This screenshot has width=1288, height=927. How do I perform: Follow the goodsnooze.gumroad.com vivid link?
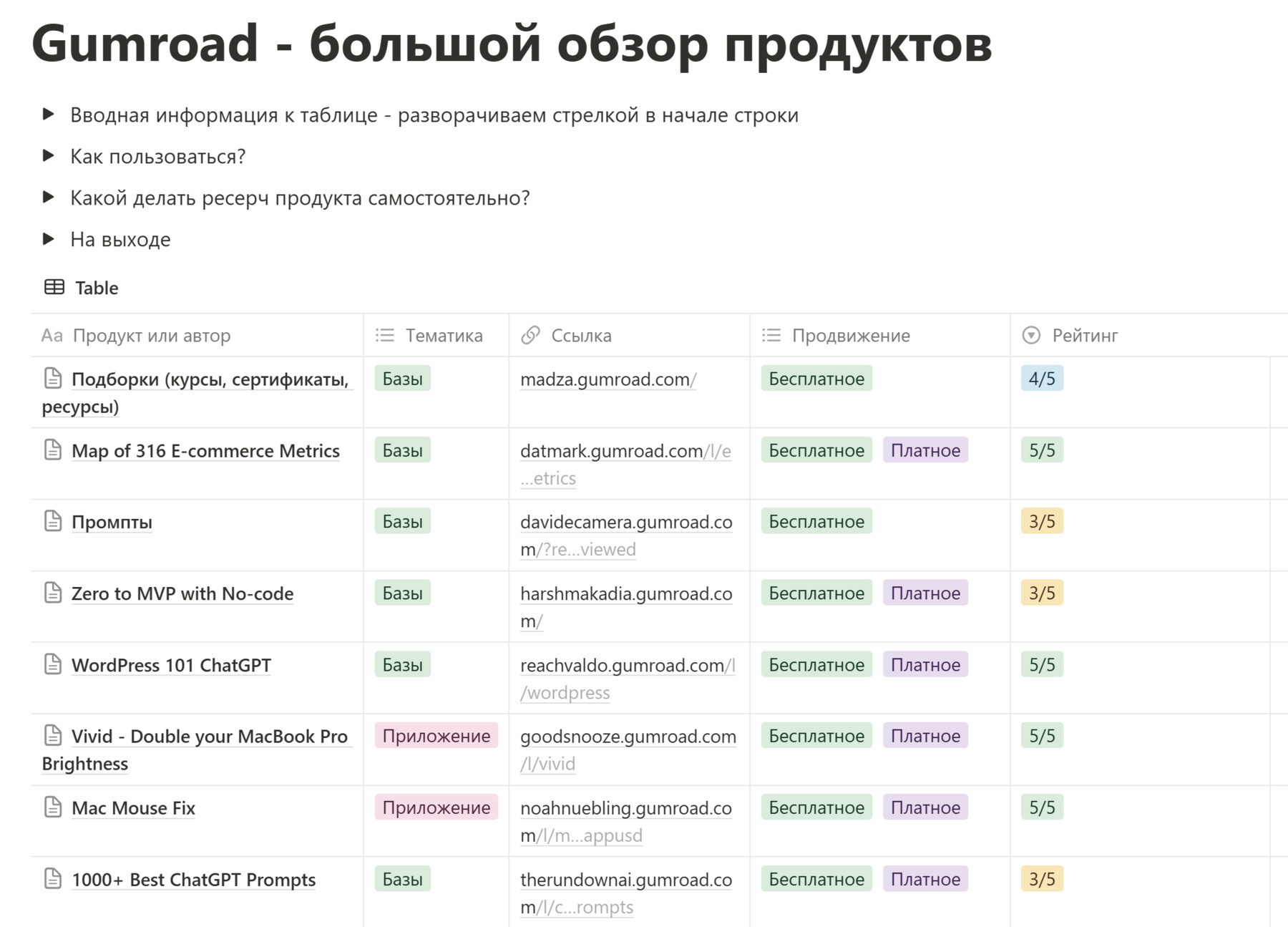628,749
